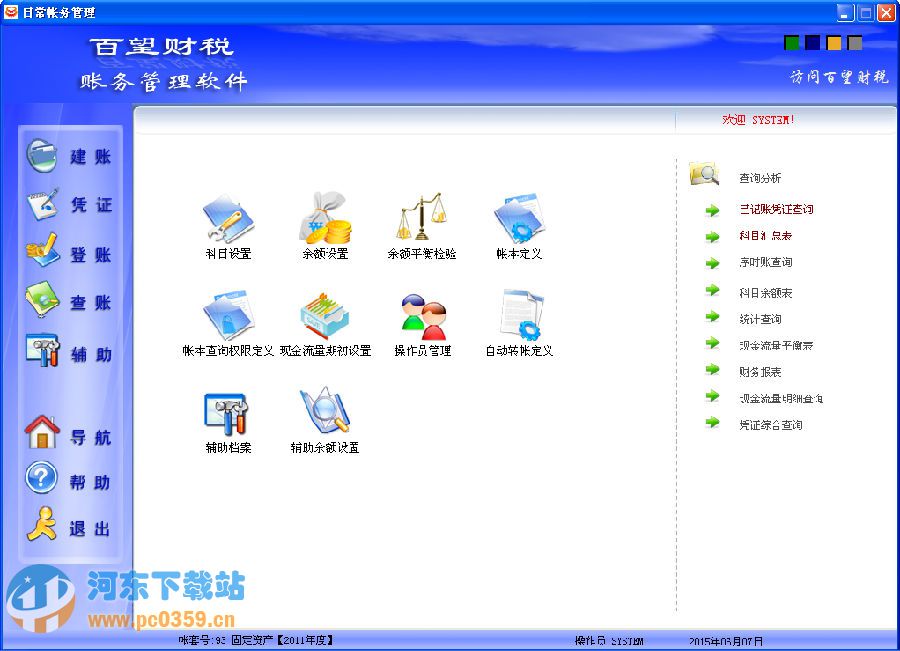Open the 辅助档案 hammer icon

coord(225,417)
